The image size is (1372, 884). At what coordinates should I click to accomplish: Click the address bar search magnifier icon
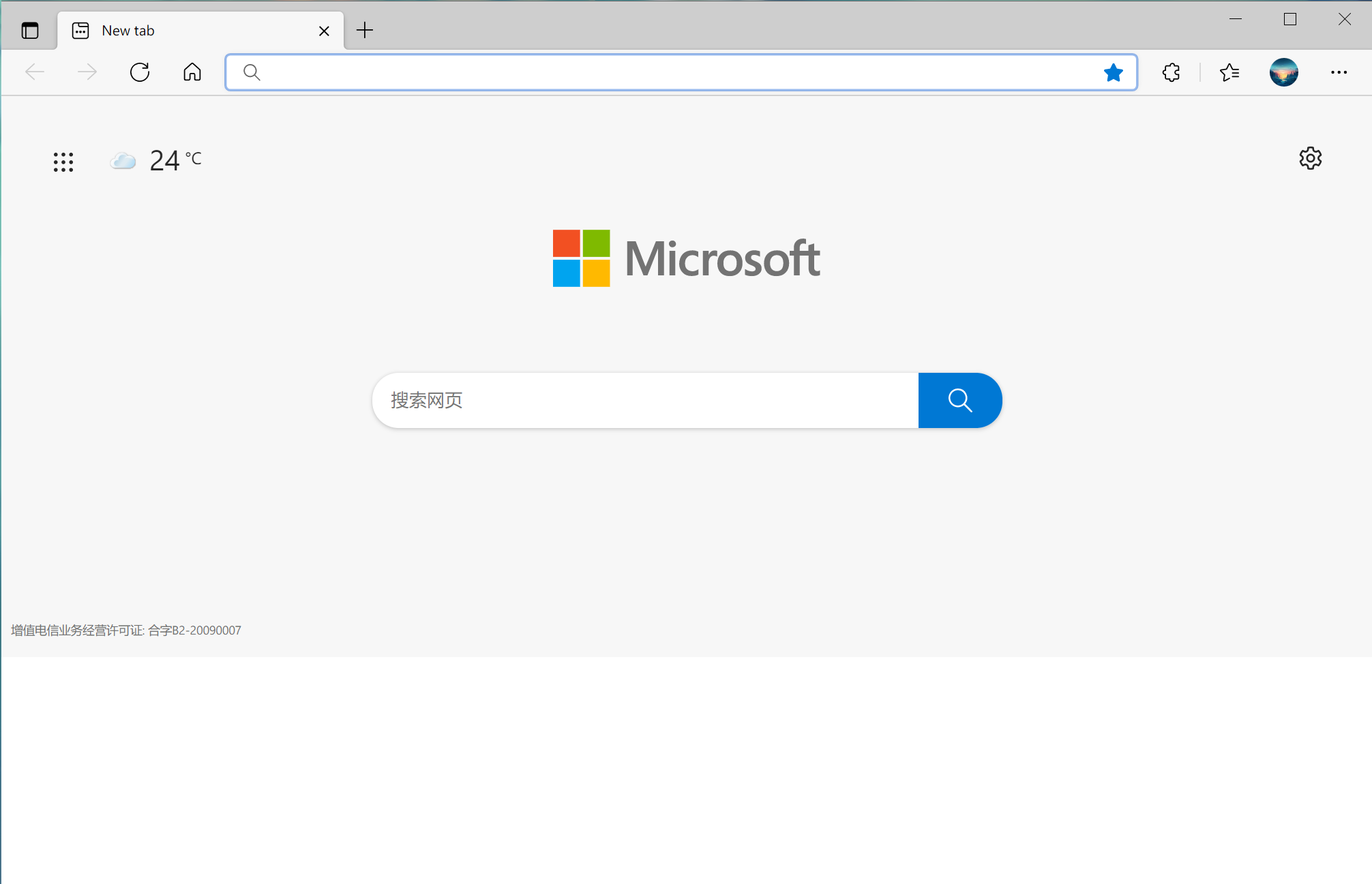[252, 72]
